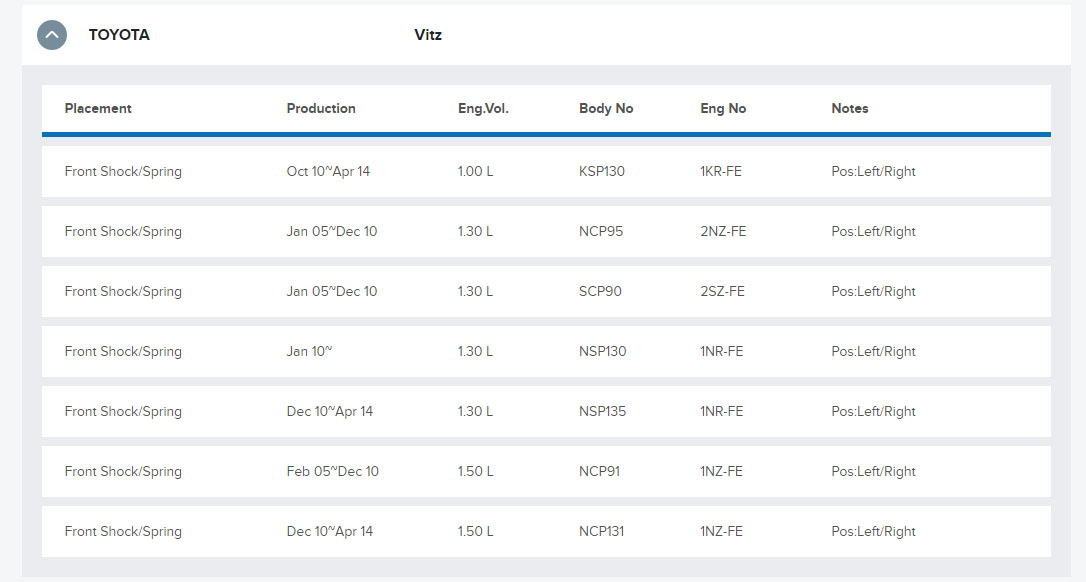Select engine number 1KR-FE
Viewport: 1086px width, 582px height.
point(721,171)
